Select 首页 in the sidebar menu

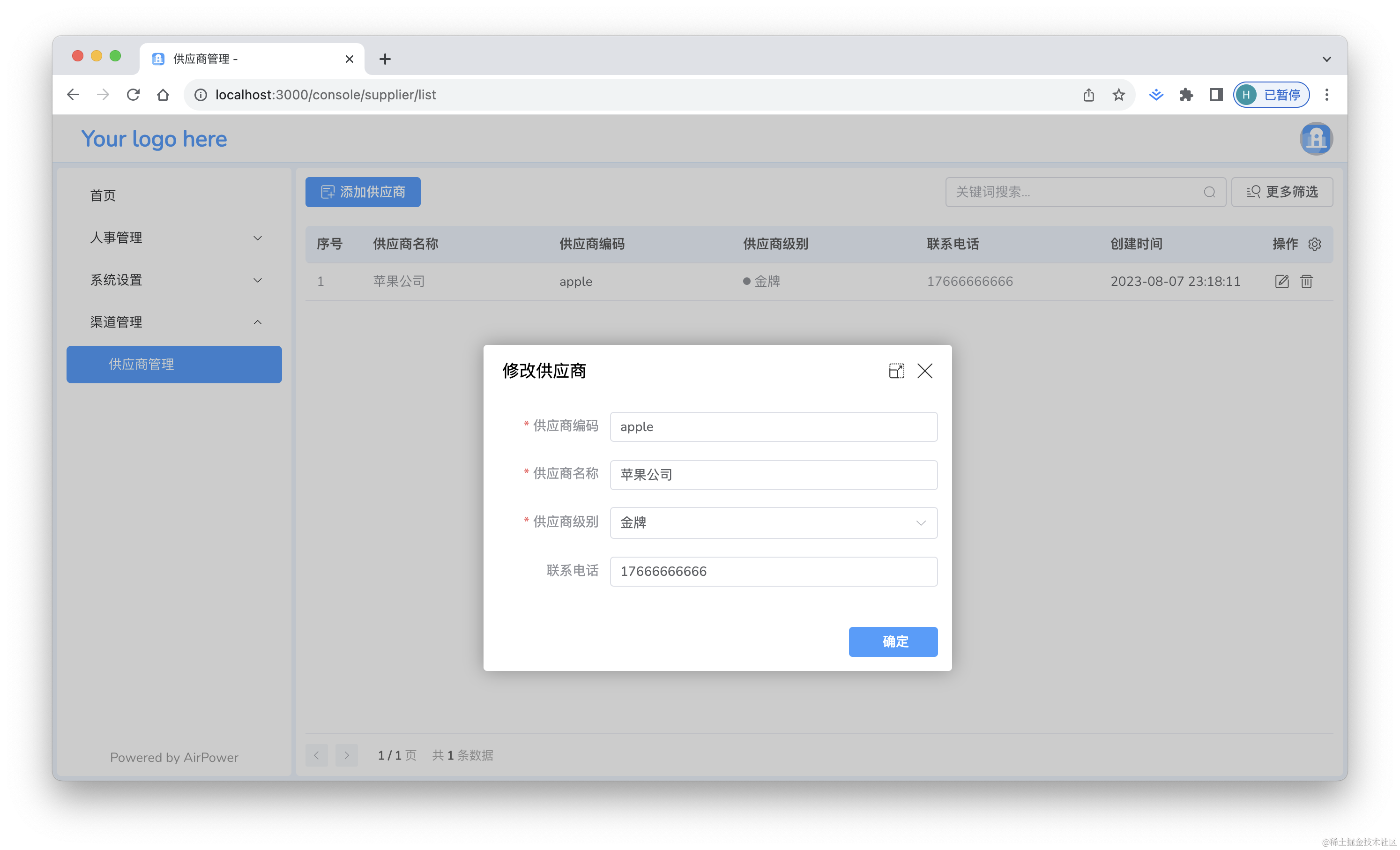[103, 195]
